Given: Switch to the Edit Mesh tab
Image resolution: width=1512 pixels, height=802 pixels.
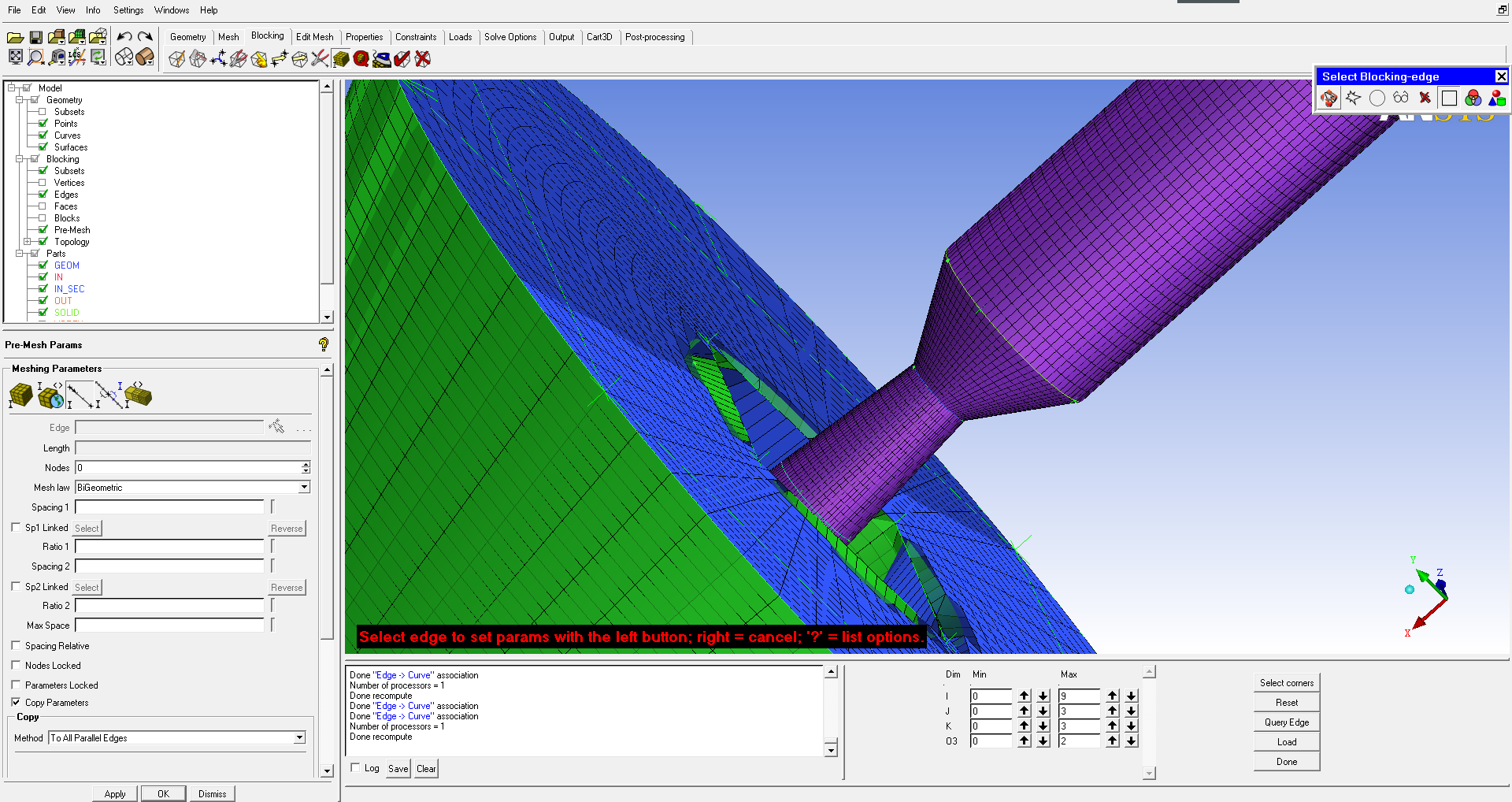Looking at the screenshot, I should coord(314,37).
